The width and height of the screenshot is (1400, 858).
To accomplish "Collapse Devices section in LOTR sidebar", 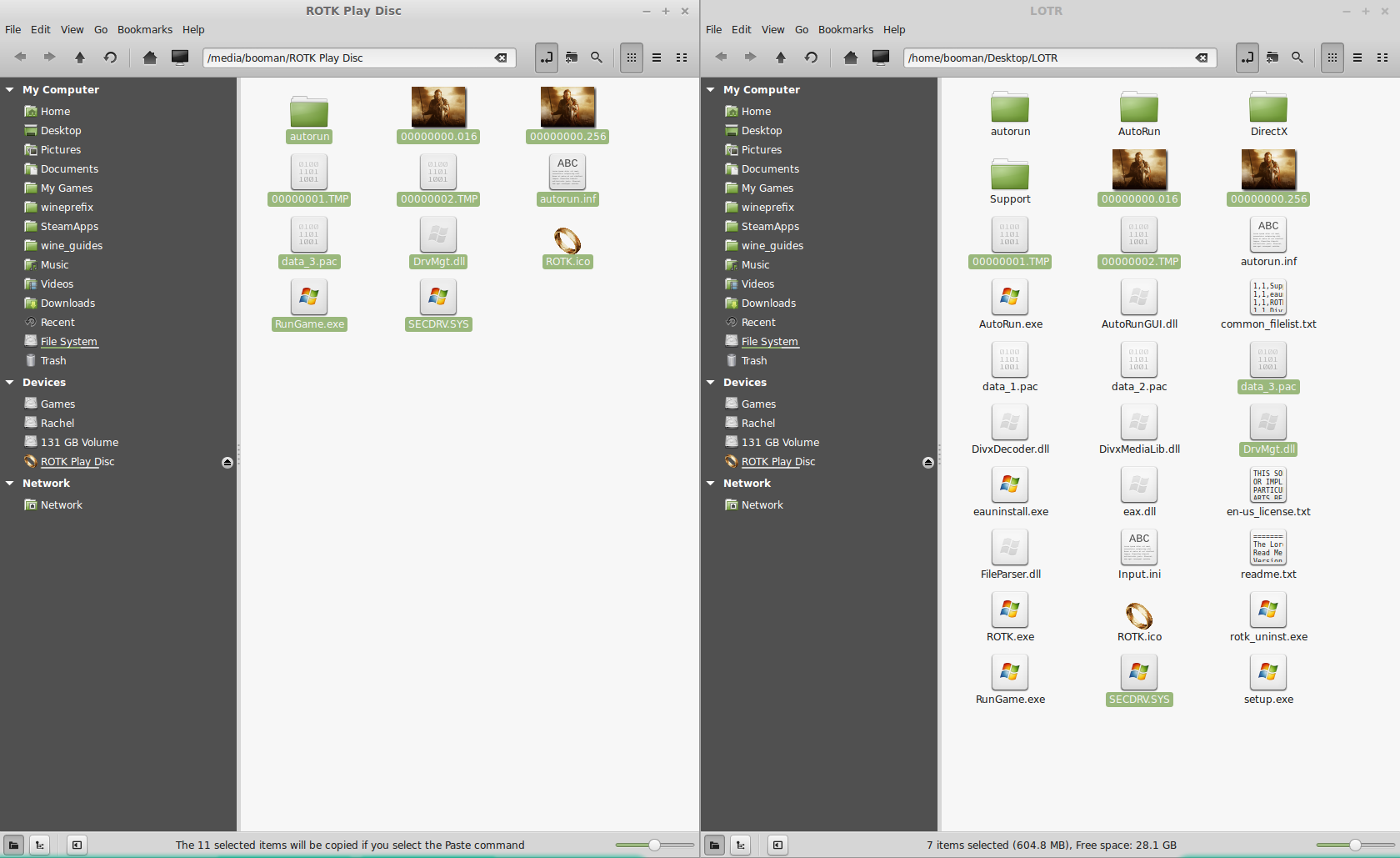I will point(711,382).
